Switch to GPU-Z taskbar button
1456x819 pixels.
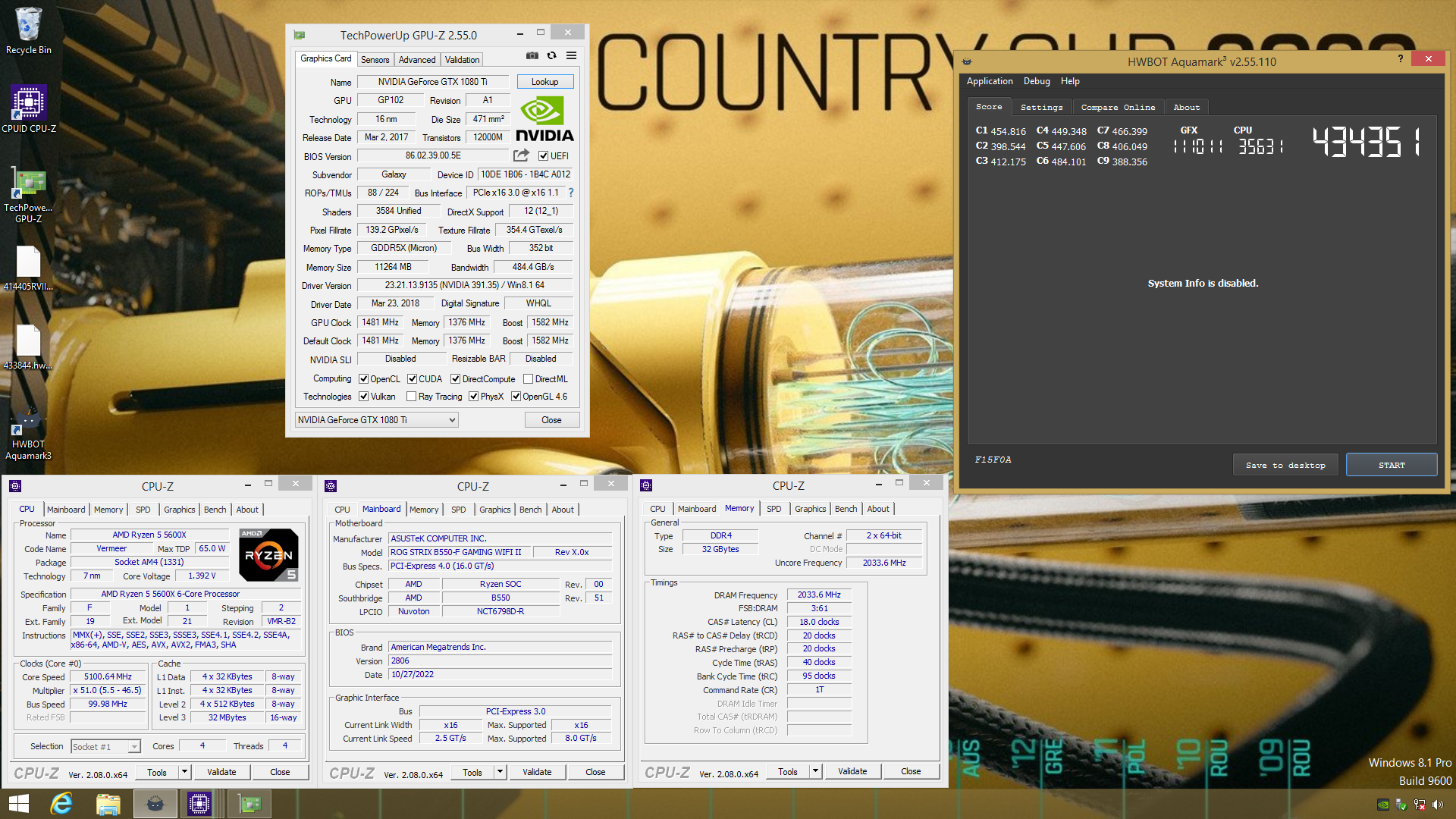pos(249,804)
